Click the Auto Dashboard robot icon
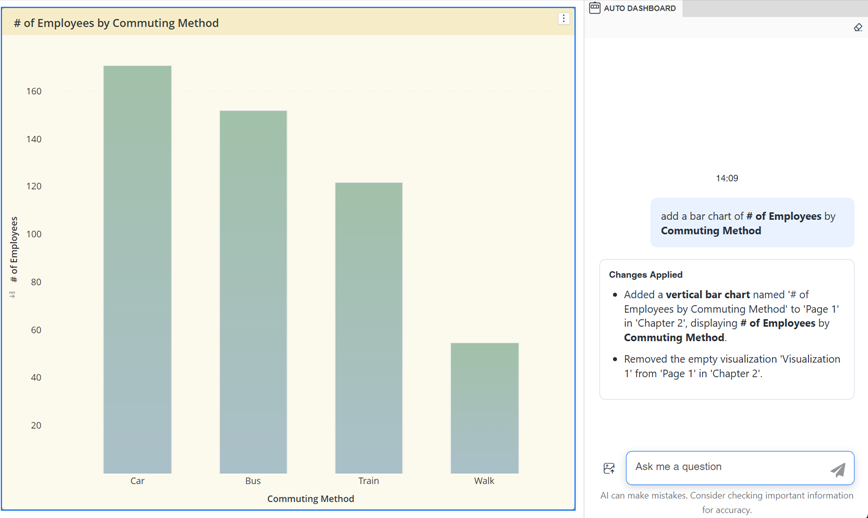 595,8
